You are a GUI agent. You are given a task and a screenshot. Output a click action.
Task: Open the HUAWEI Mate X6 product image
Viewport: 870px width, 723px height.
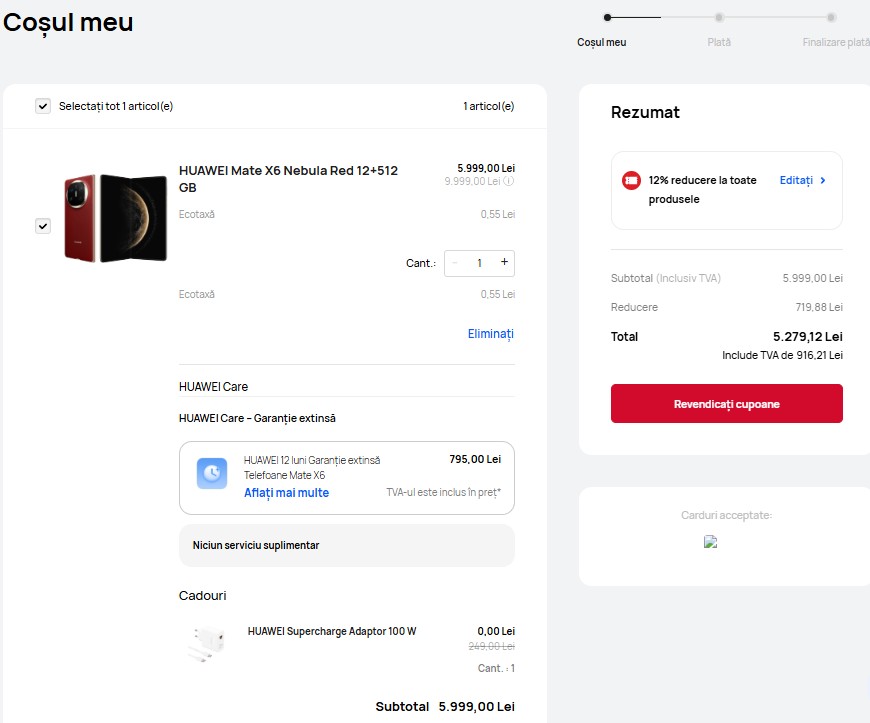[116, 218]
